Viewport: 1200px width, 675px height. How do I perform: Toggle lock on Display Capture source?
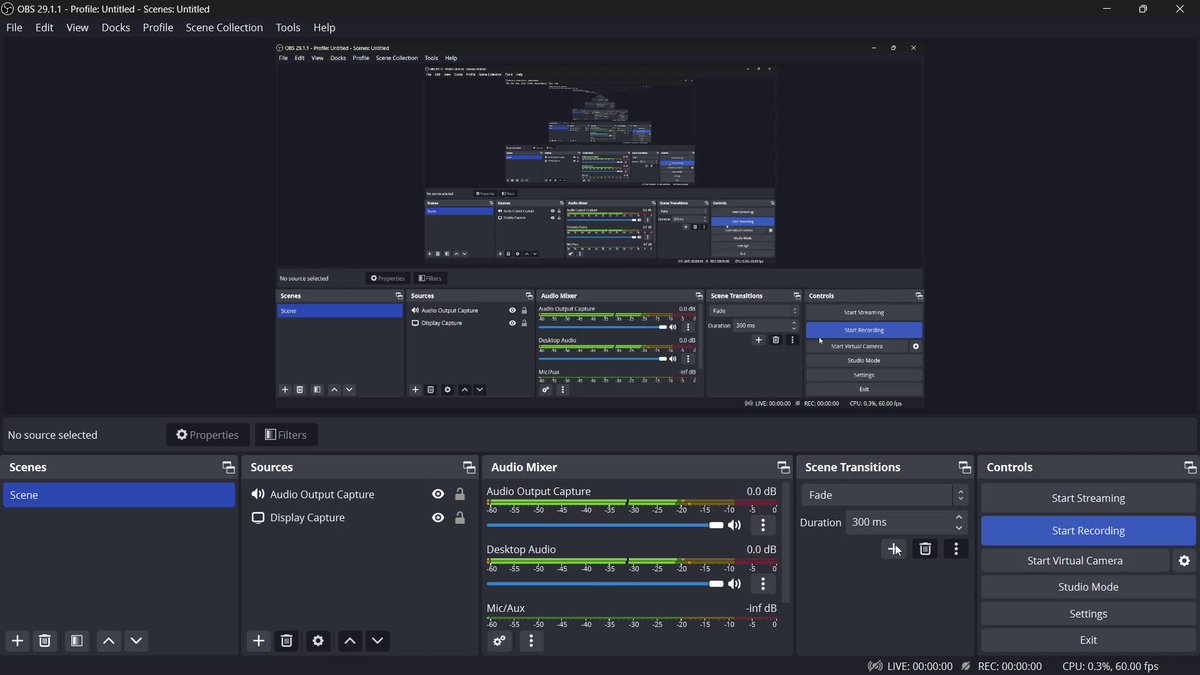pos(460,518)
